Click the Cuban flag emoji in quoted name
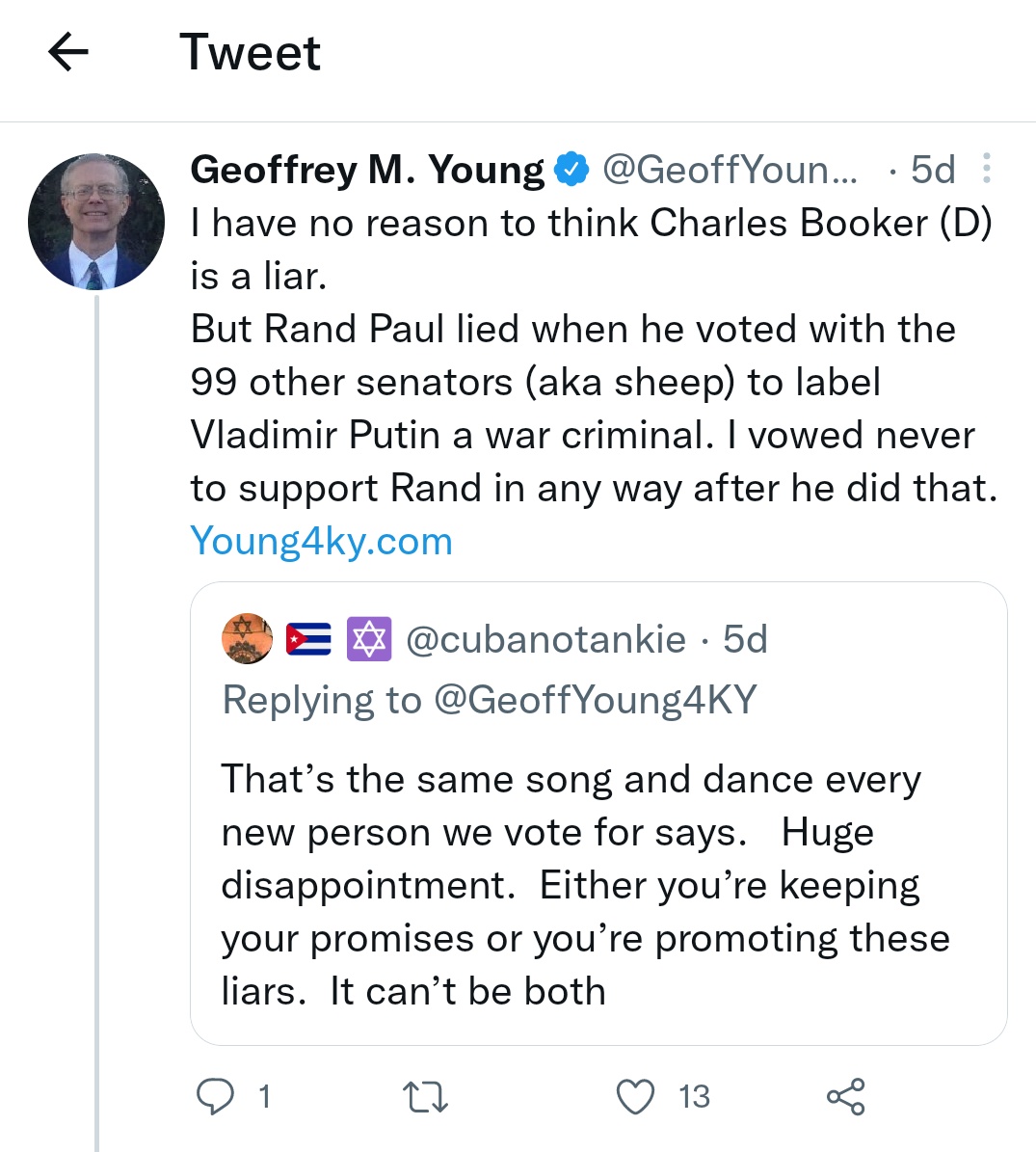Screen dimensions: 1036x1152 (308, 639)
